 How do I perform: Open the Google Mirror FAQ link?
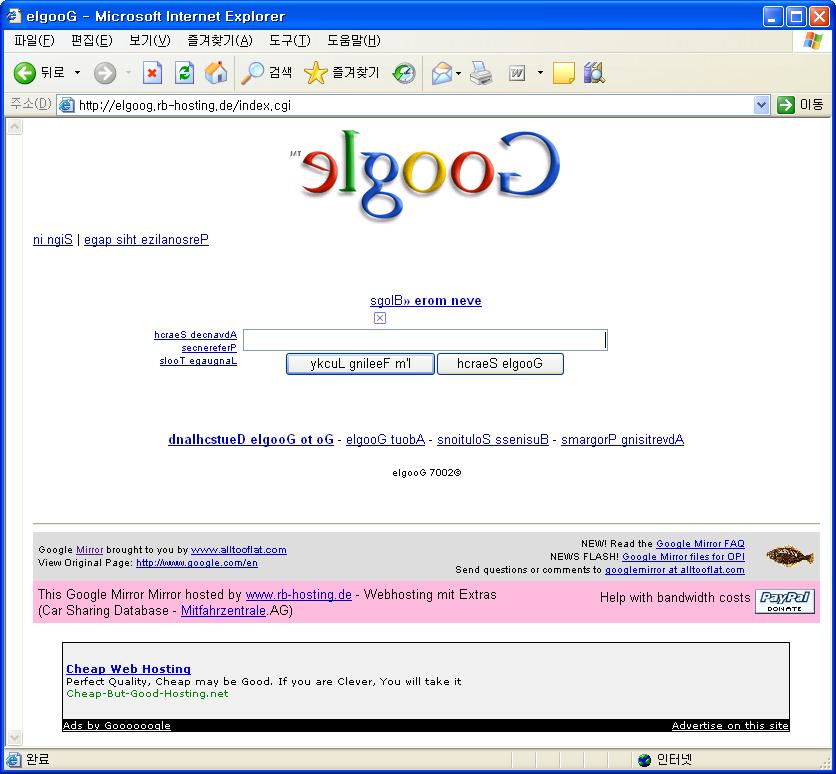coord(700,544)
